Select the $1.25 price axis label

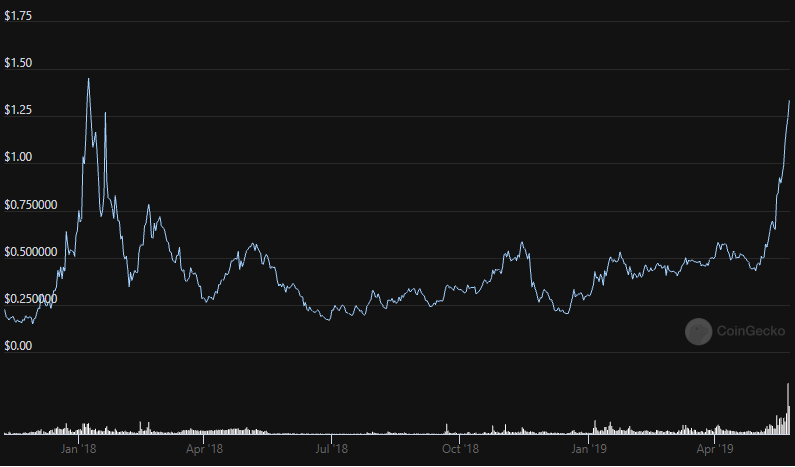point(19,110)
